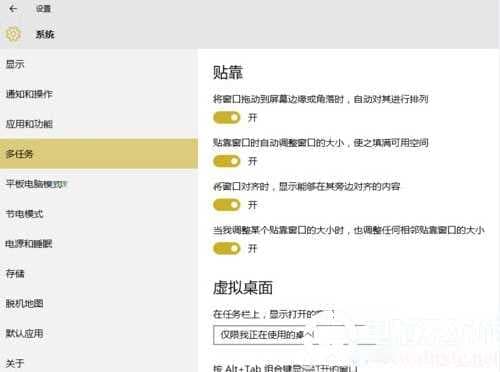Toggle show what can snap next to window

point(226,205)
